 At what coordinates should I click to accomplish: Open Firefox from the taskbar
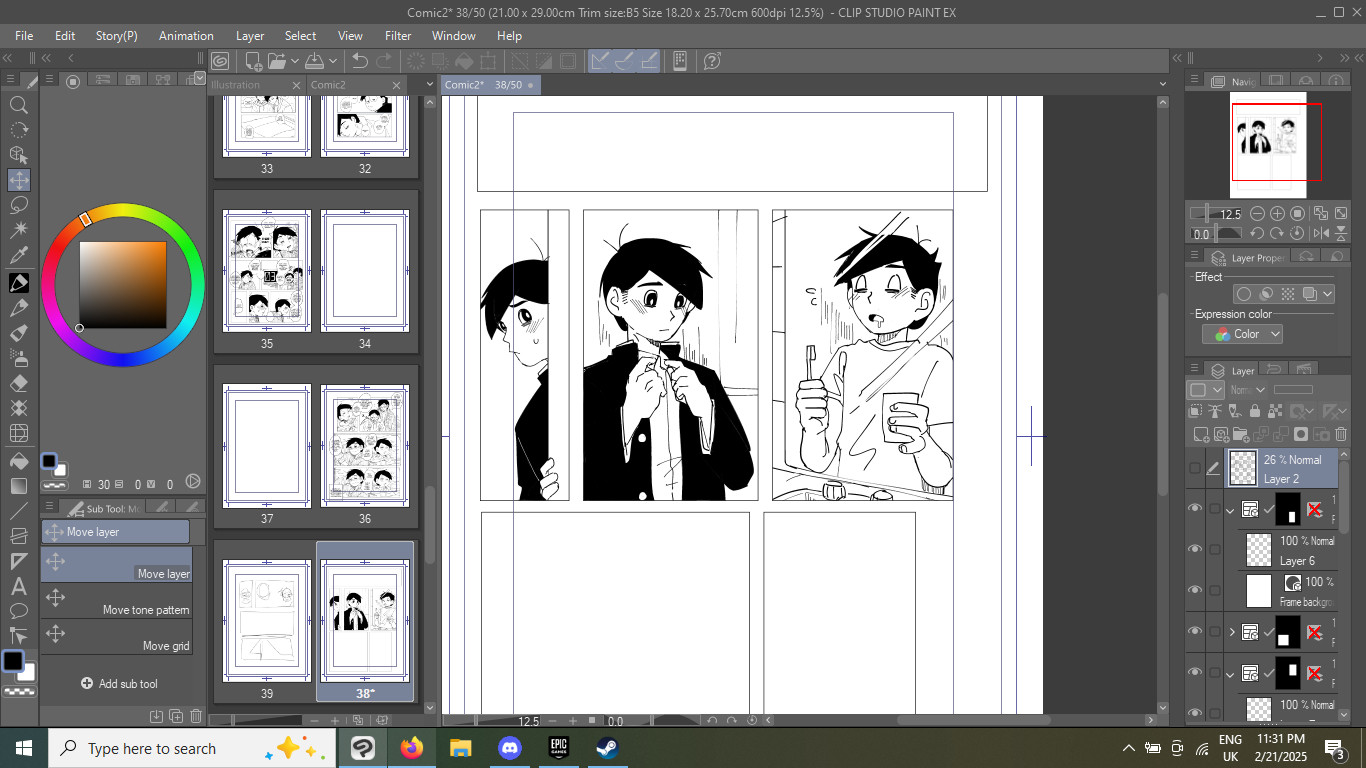(x=411, y=748)
